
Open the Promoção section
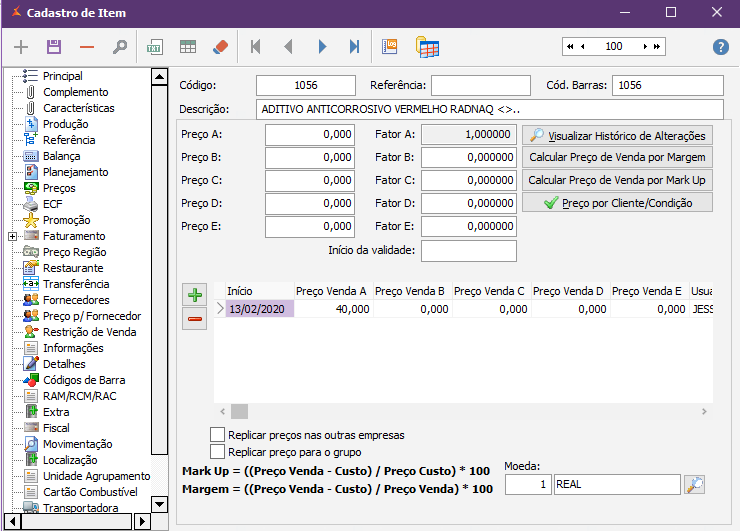[x=67, y=220]
